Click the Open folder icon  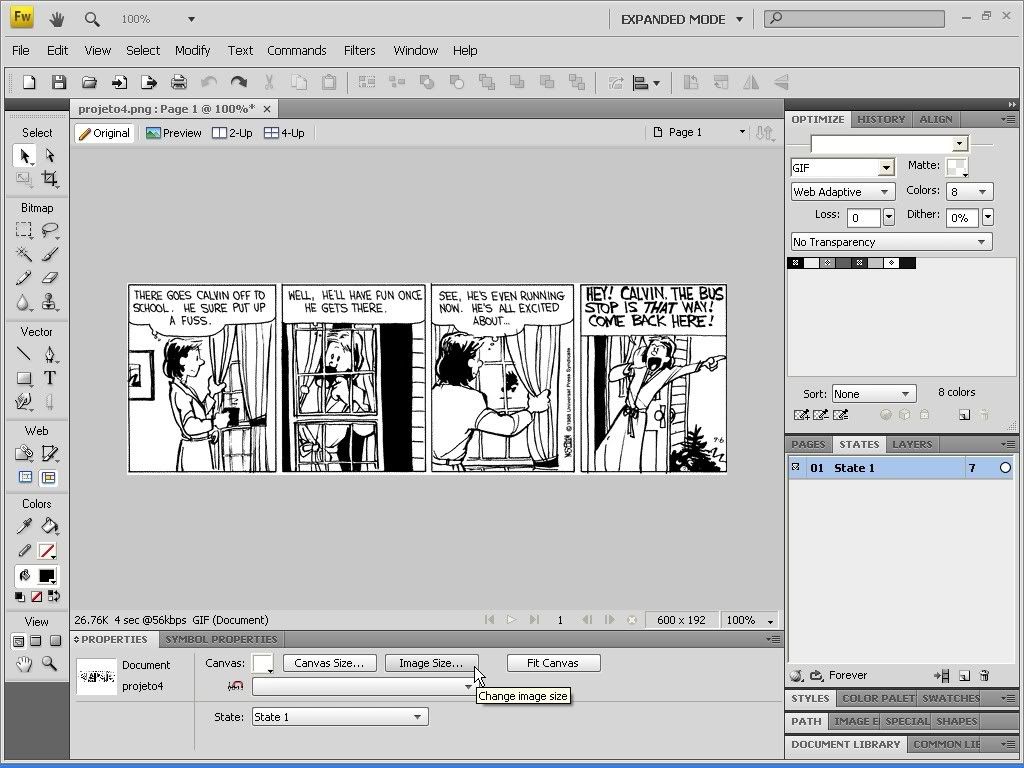point(89,82)
